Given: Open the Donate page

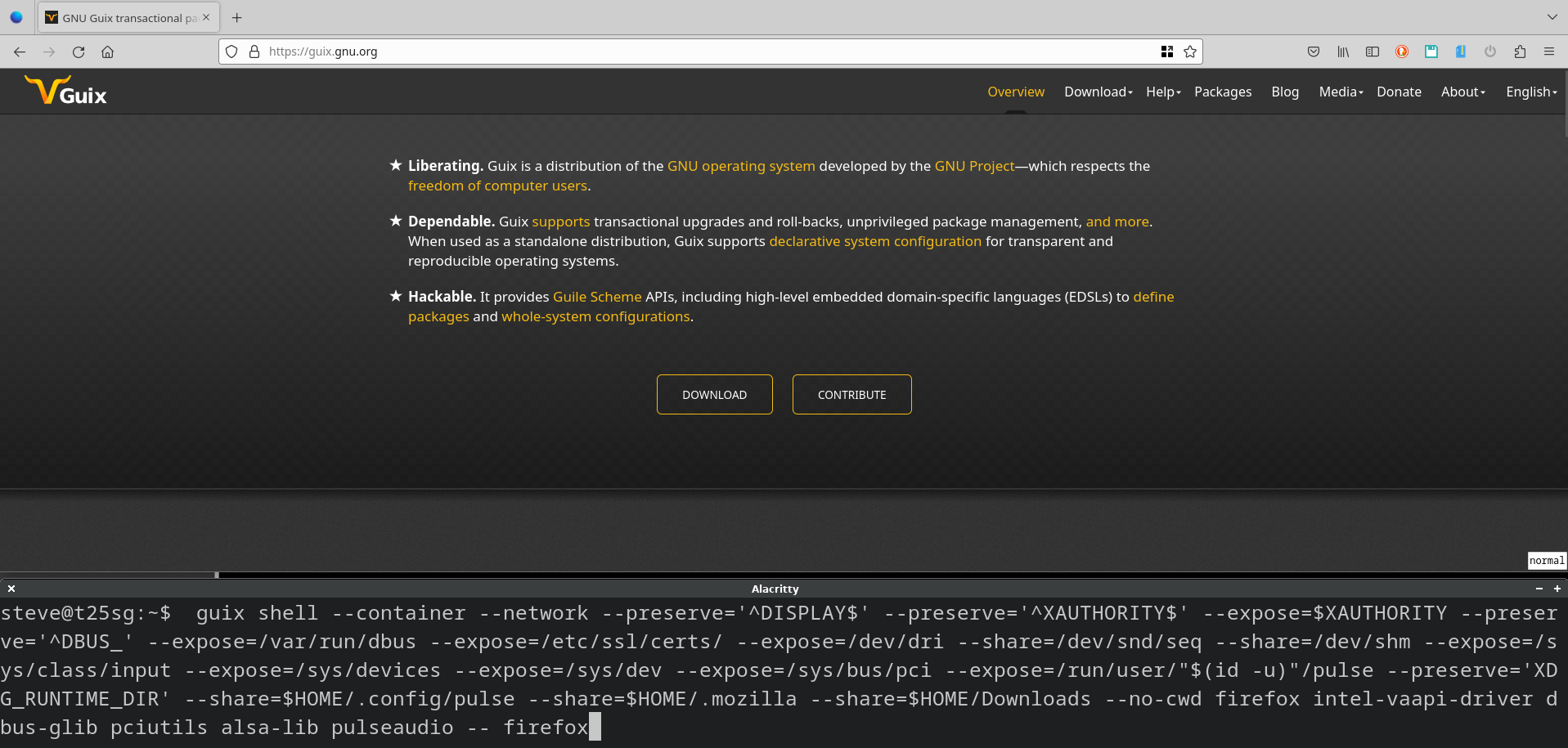Looking at the screenshot, I should click(1399, 92).
